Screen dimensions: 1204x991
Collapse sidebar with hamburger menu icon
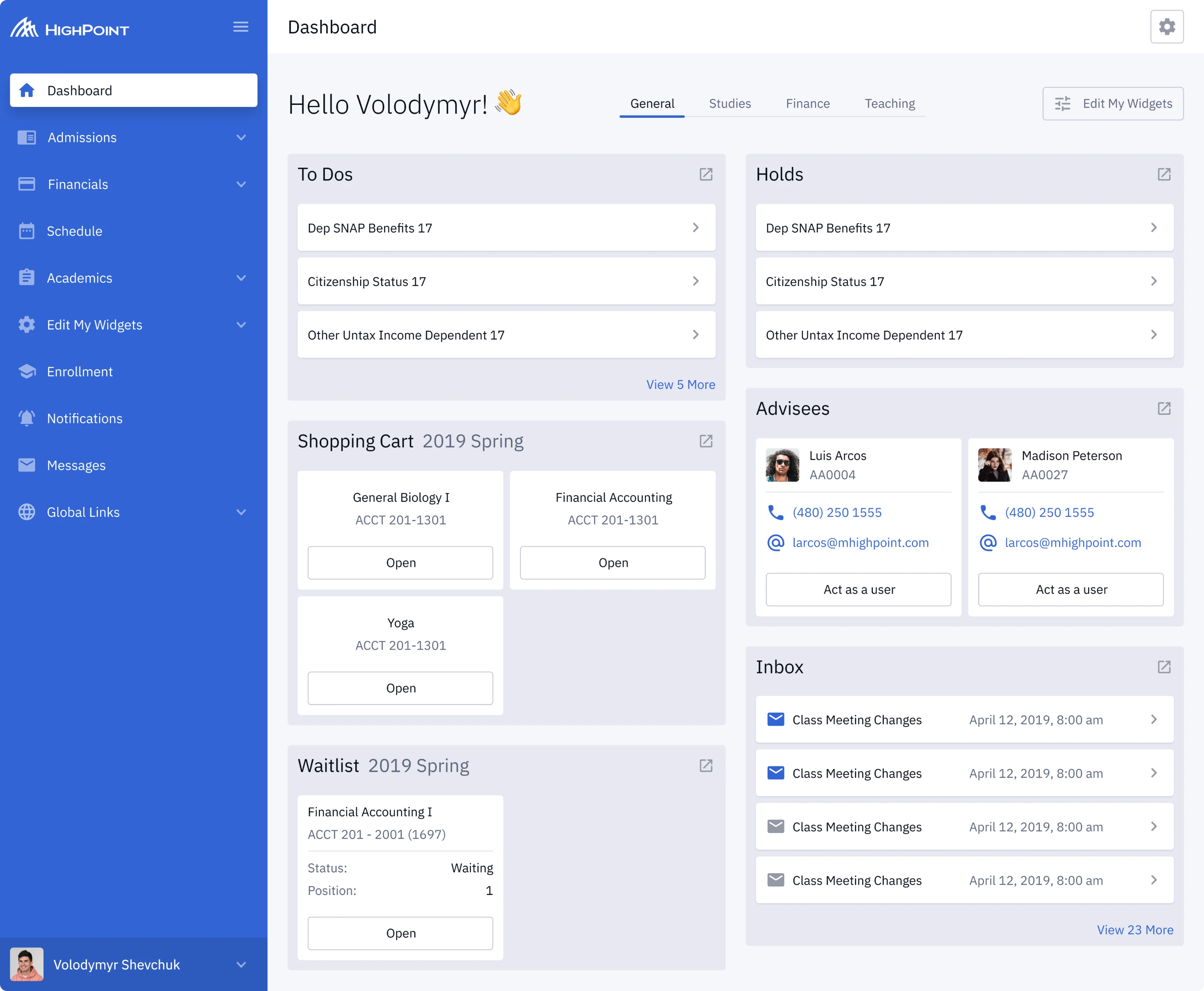[x=240, y=27]
